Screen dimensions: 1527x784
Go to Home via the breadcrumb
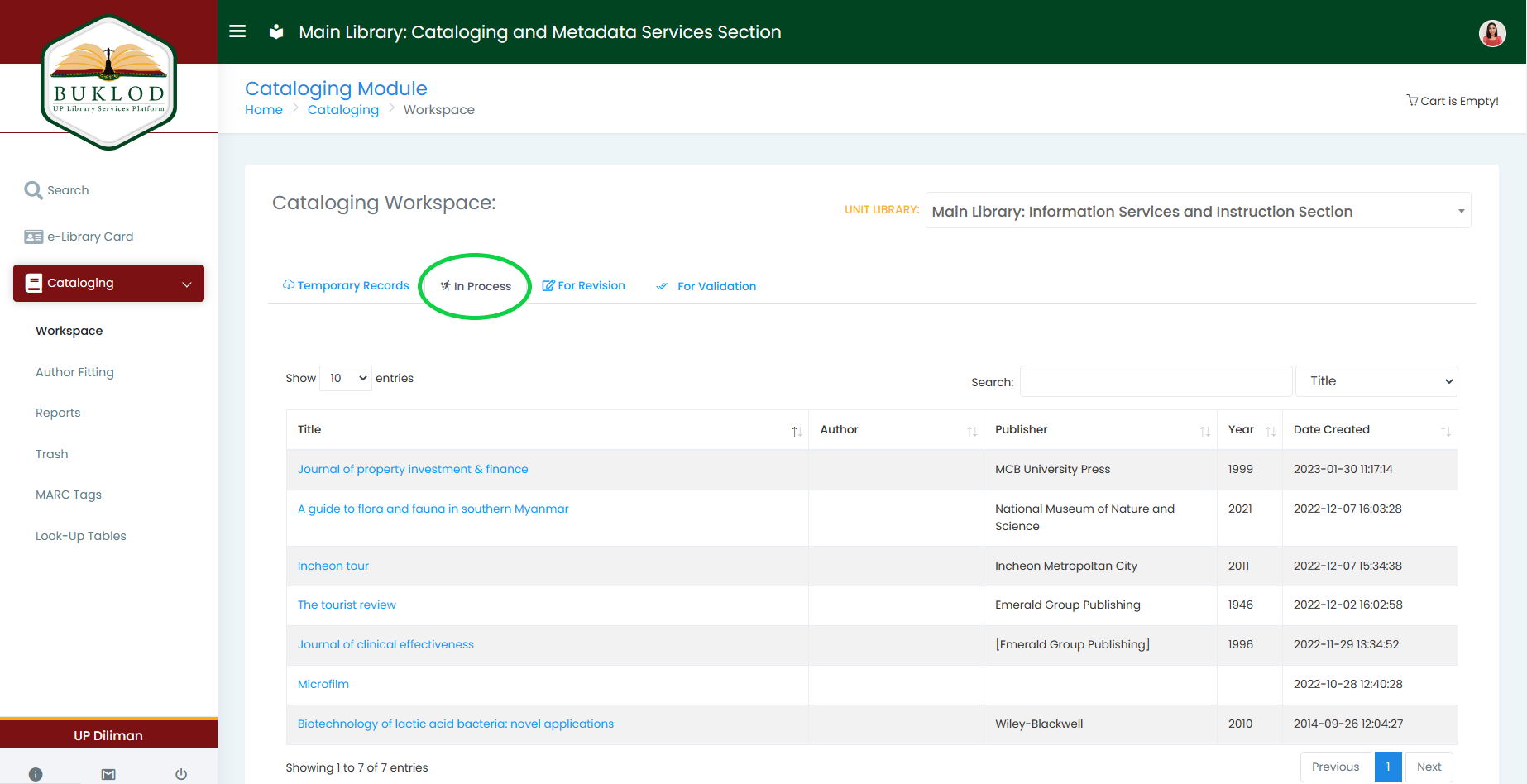click(x=264, y=109)
